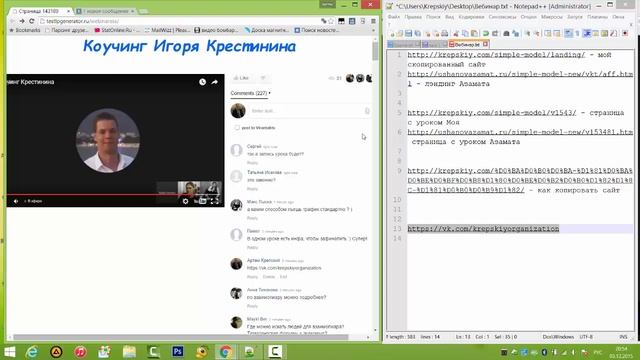
Task: Toggle indent guide in Notepad++ toolbar
Action: 587,33
